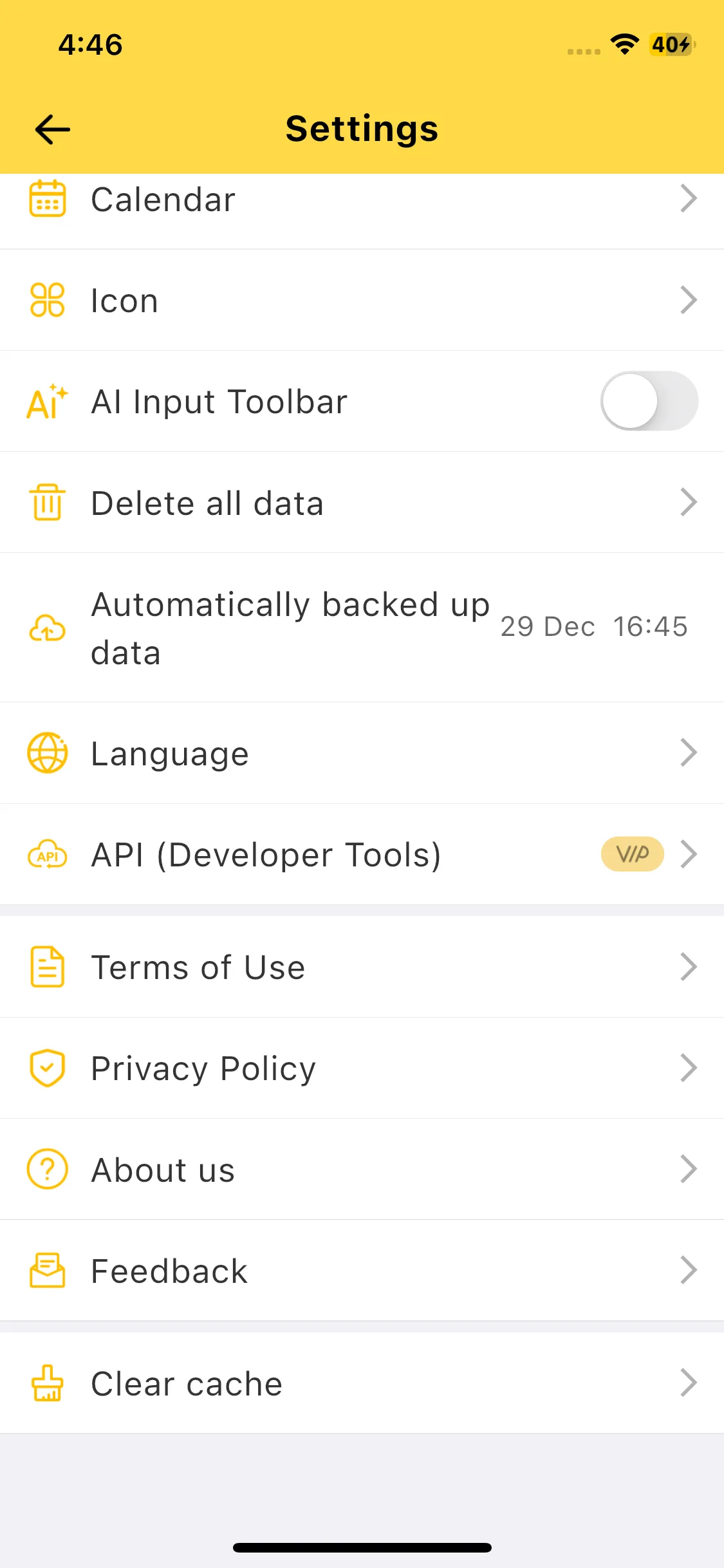The height and width of the screenshot is (1568, 724).
Task: Tap the Clear cache broom icon
Action: tap(48, 1383)
